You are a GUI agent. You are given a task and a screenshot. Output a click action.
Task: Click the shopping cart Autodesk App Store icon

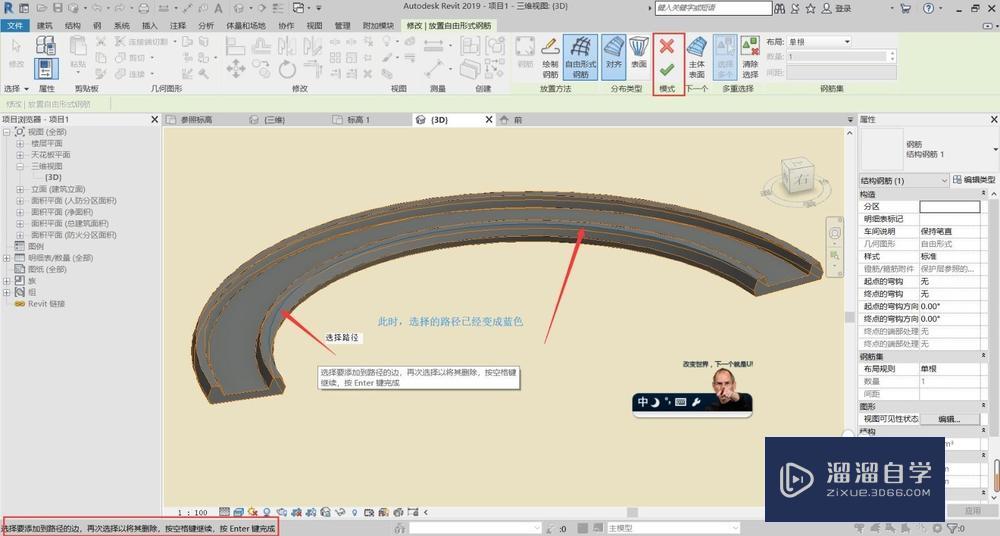[x=906, y=8]
